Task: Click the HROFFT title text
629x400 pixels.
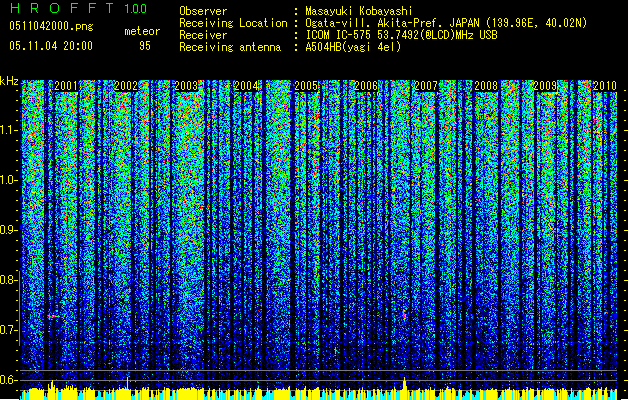Action: pos(62,8)
